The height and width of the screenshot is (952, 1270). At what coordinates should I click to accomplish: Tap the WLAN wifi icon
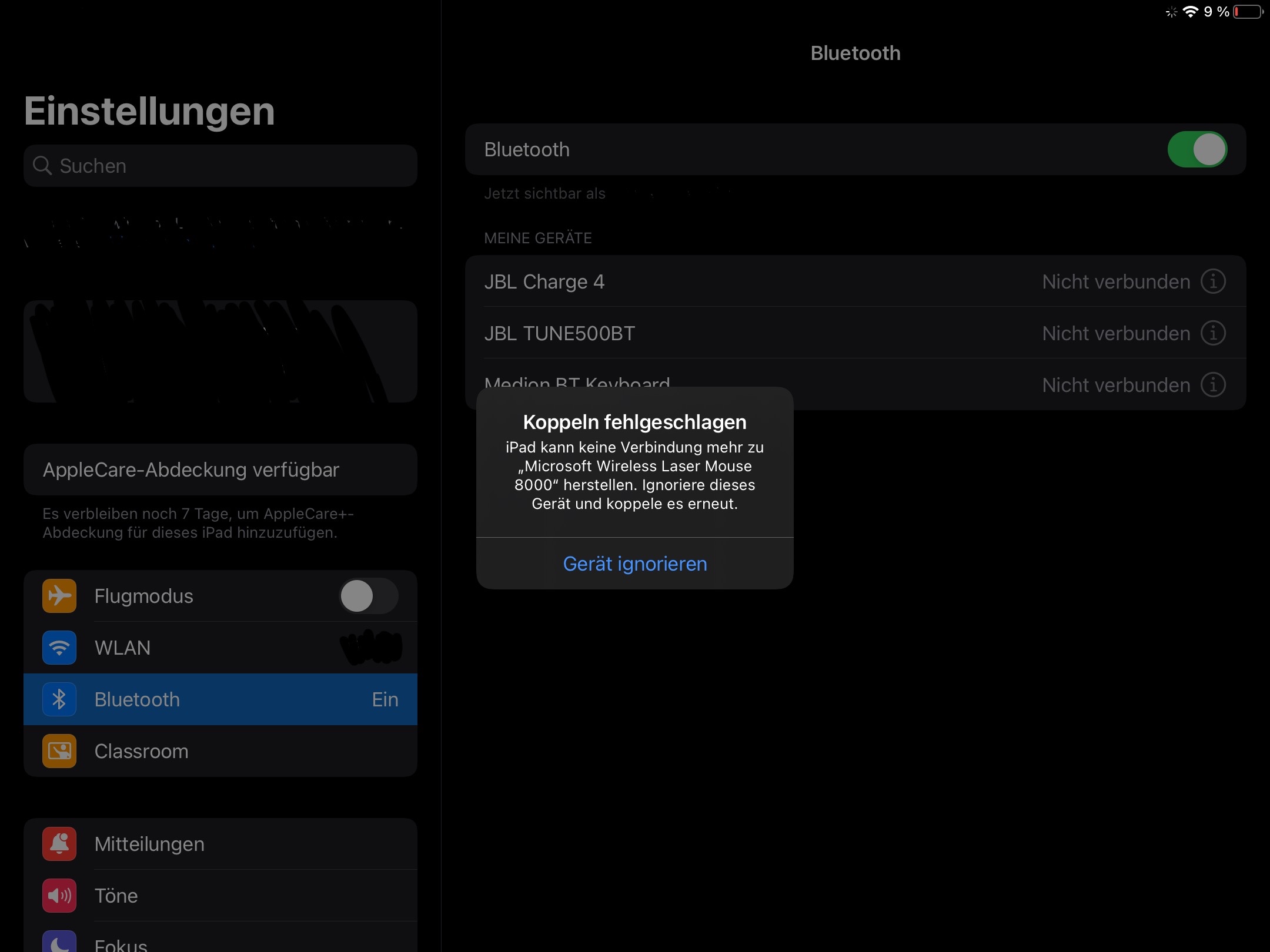tap(59, 648)
